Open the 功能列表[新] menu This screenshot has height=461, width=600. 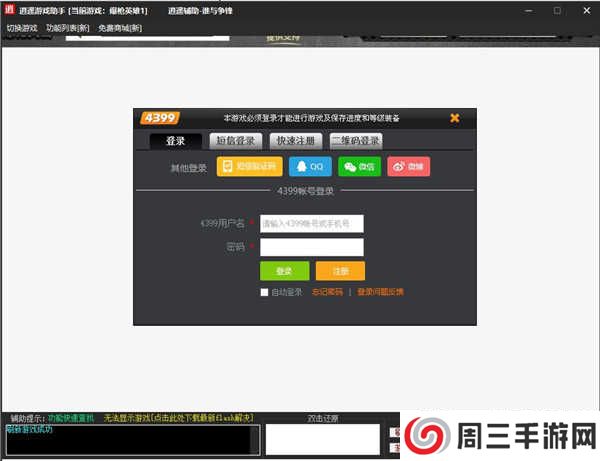(68, 28)
